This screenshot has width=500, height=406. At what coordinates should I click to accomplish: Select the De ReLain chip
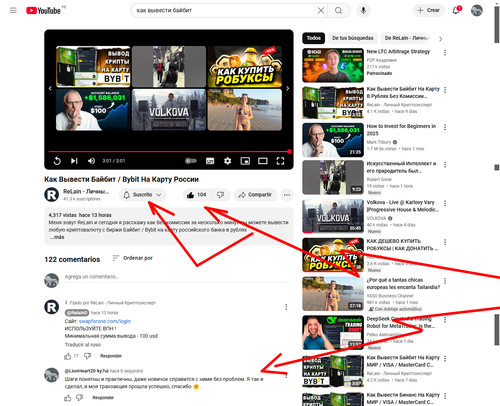[x=407, y=38]
